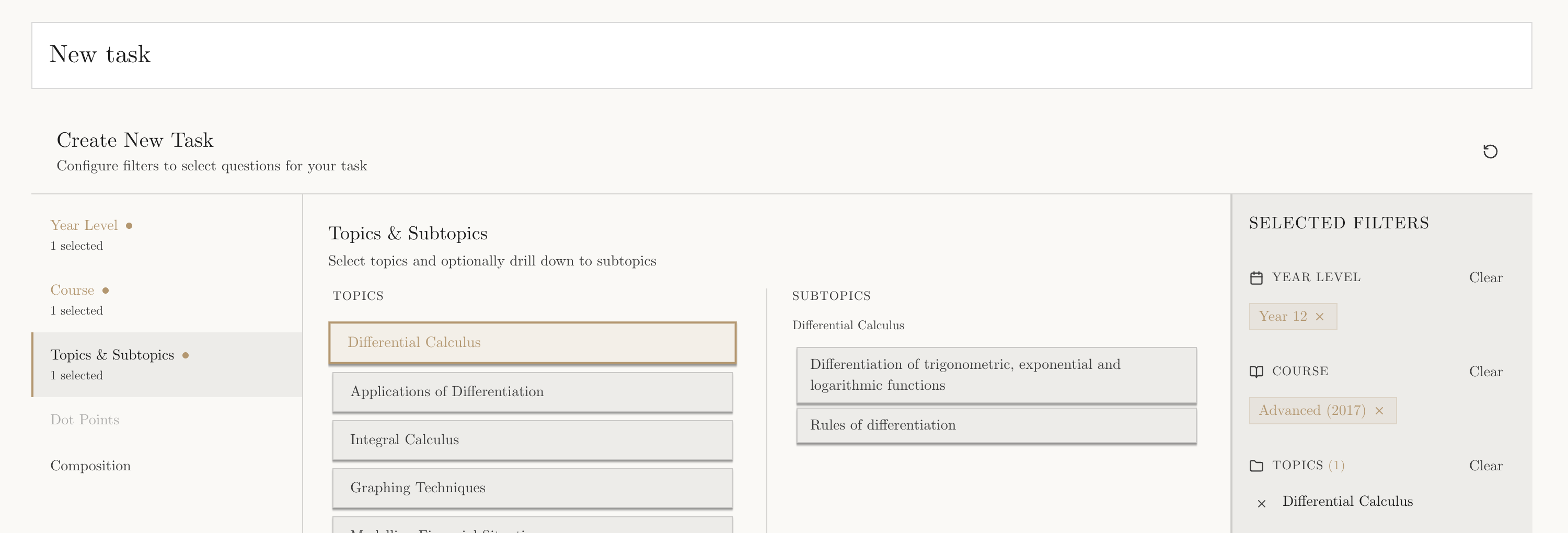Viewport: 1568px width, 533px height.
Task: Remove Differential Calculus from selected topics
Action: 1261,503
